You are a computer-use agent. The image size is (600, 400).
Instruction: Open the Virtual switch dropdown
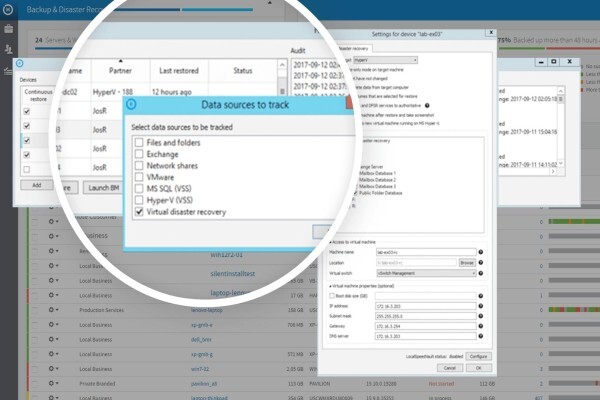[426, 273]
